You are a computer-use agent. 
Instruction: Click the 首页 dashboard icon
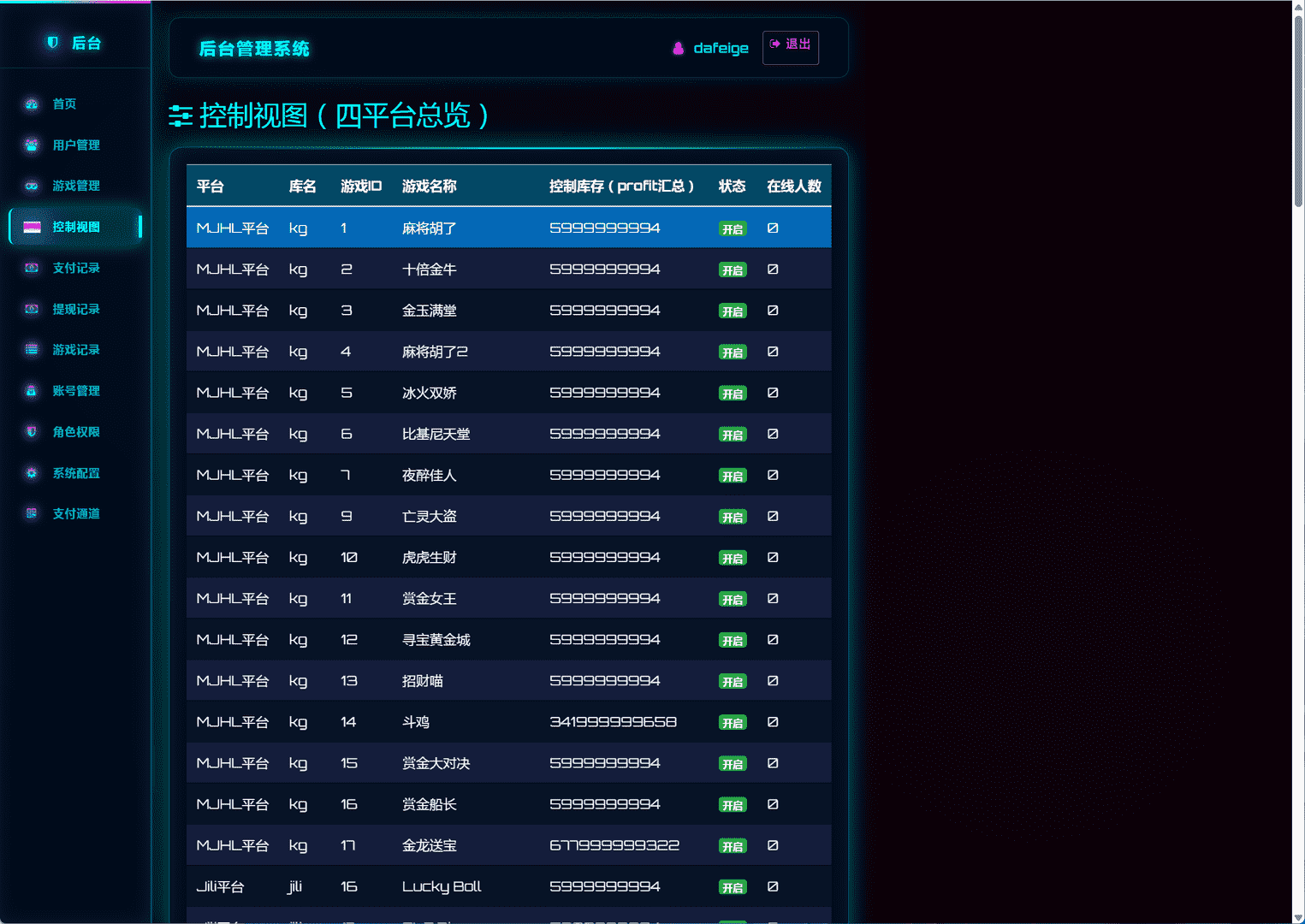[x=32, y=104]
